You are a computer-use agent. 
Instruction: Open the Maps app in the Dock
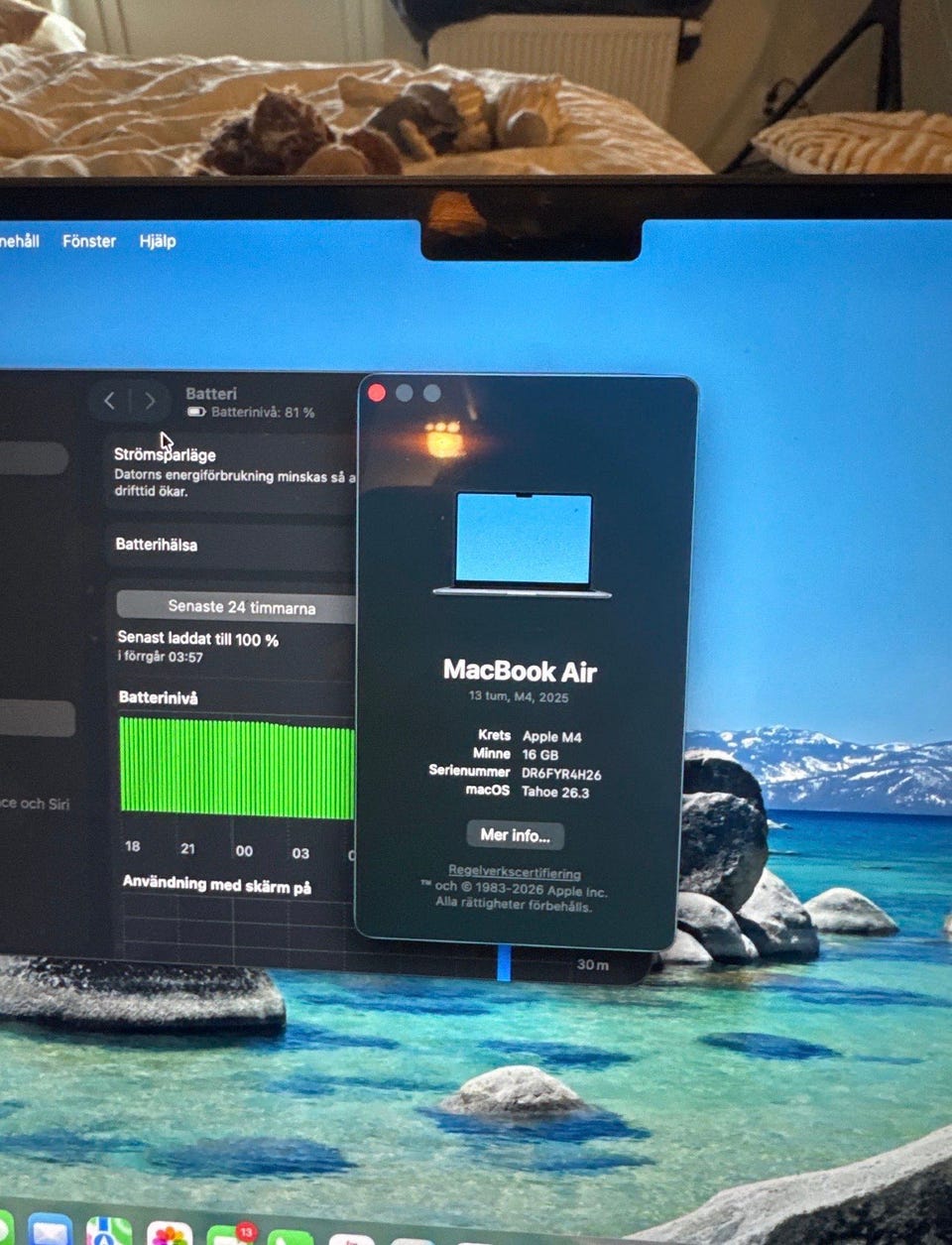point(109,1232)
